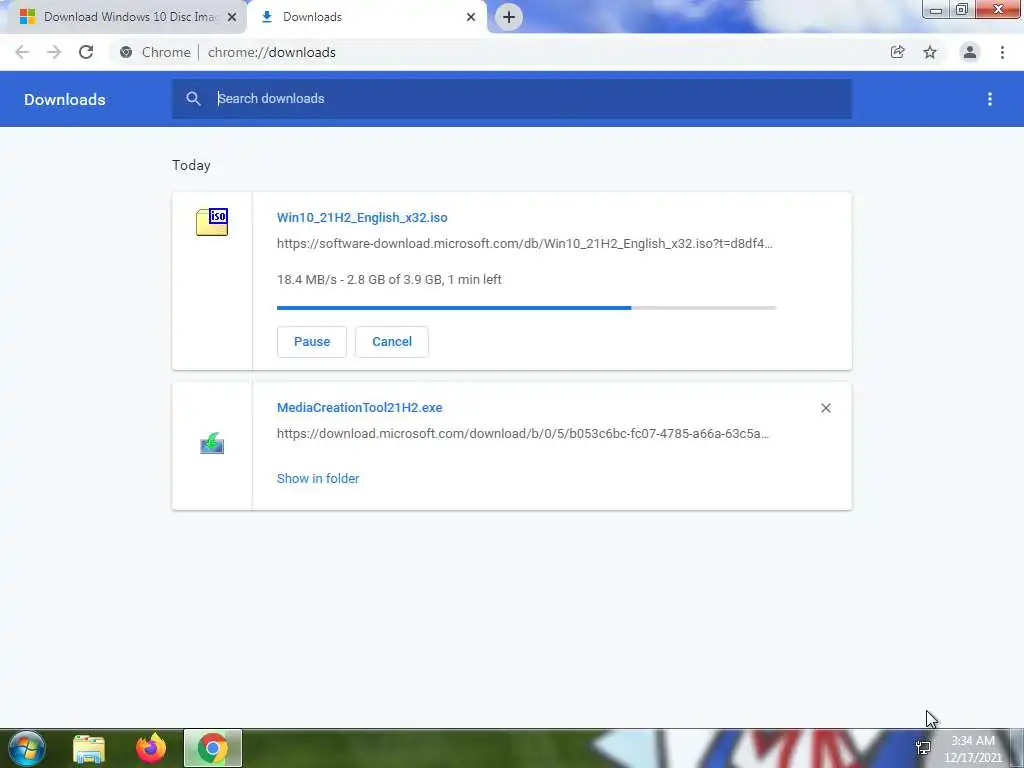Click the Today date heading
This screenshot has width=1024, height=768.
[191, 165]
